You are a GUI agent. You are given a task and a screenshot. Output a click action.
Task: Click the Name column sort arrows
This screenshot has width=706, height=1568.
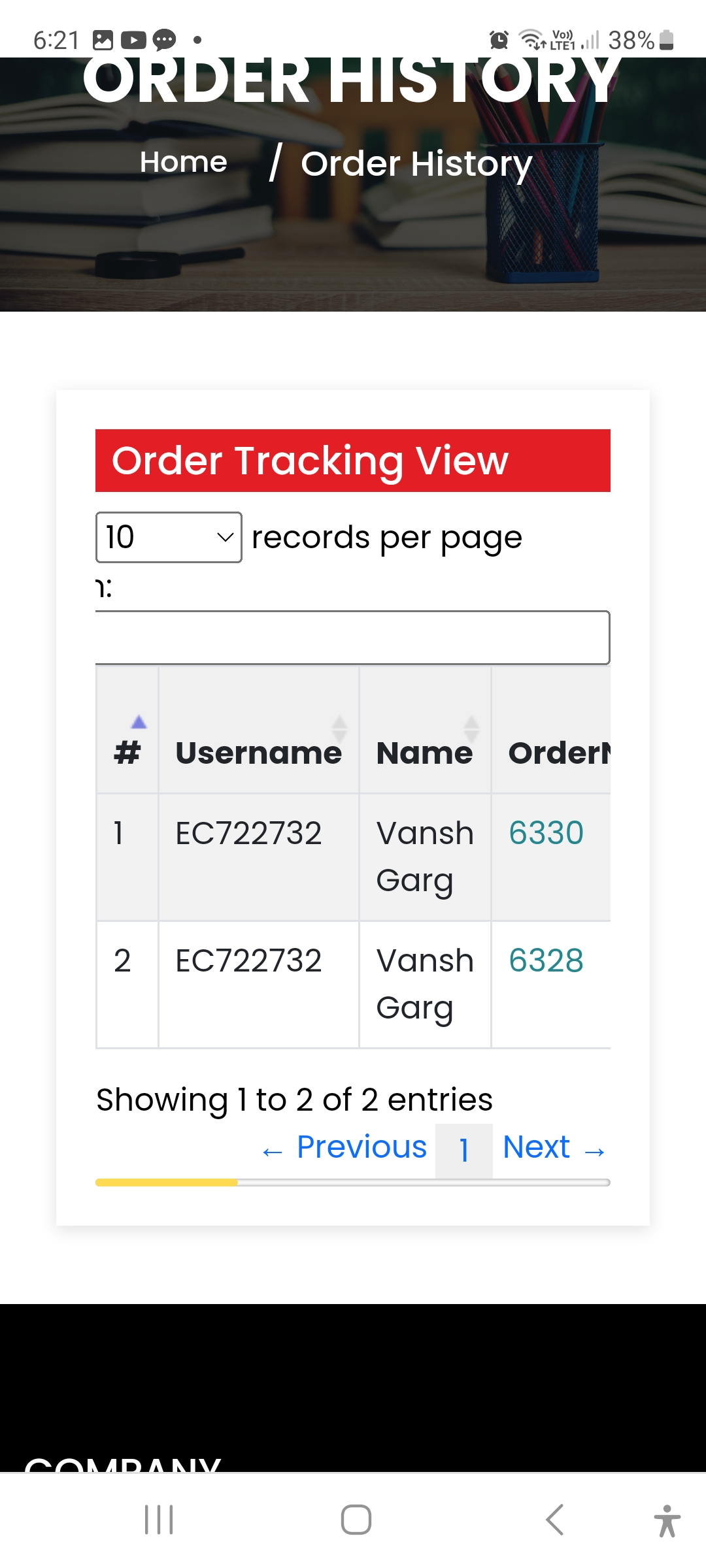[471, 728]
